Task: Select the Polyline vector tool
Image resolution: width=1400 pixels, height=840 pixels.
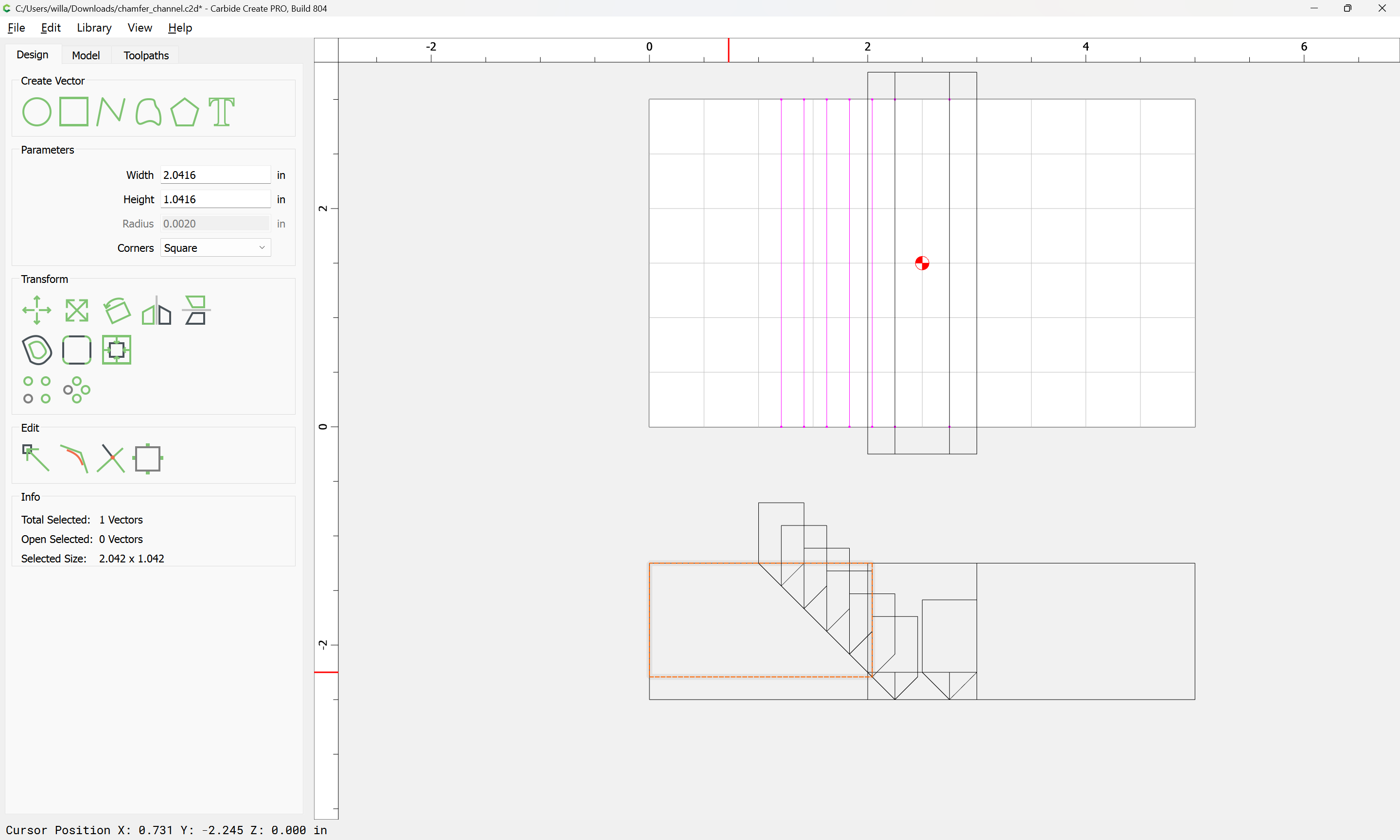Action: [110, 111]
